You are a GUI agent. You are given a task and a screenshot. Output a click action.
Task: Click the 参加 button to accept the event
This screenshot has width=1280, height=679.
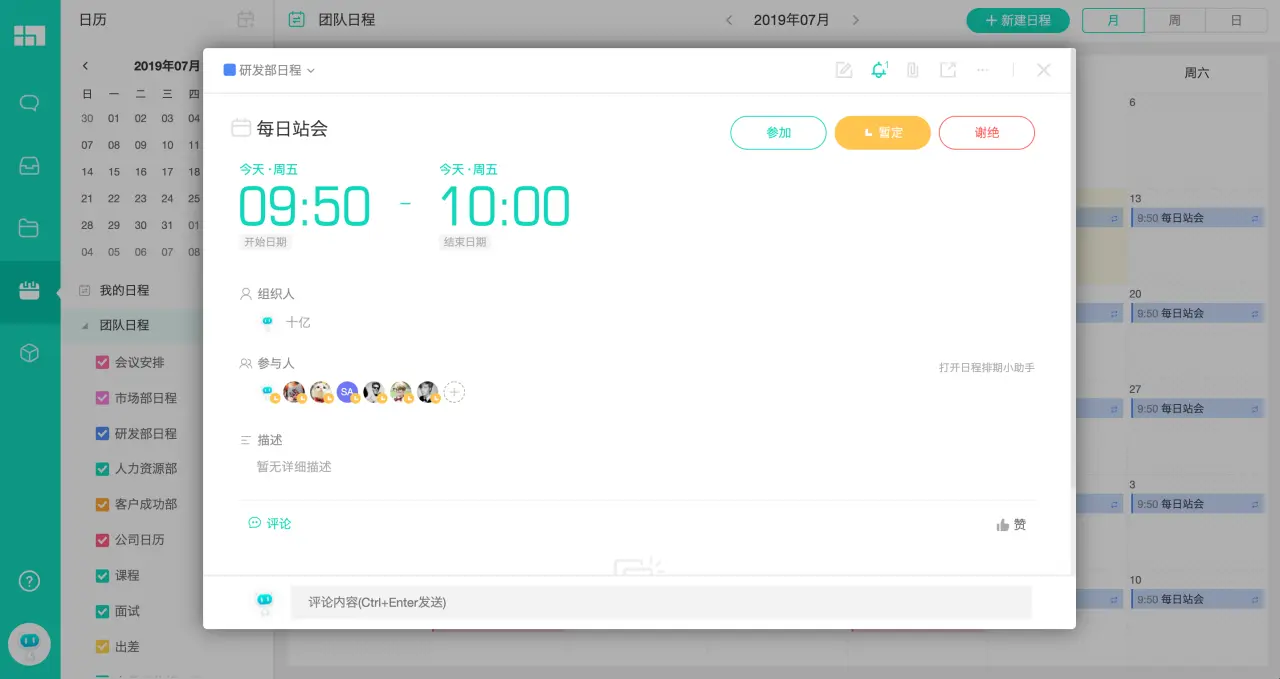pyautogui.click(x=778, y=132)
